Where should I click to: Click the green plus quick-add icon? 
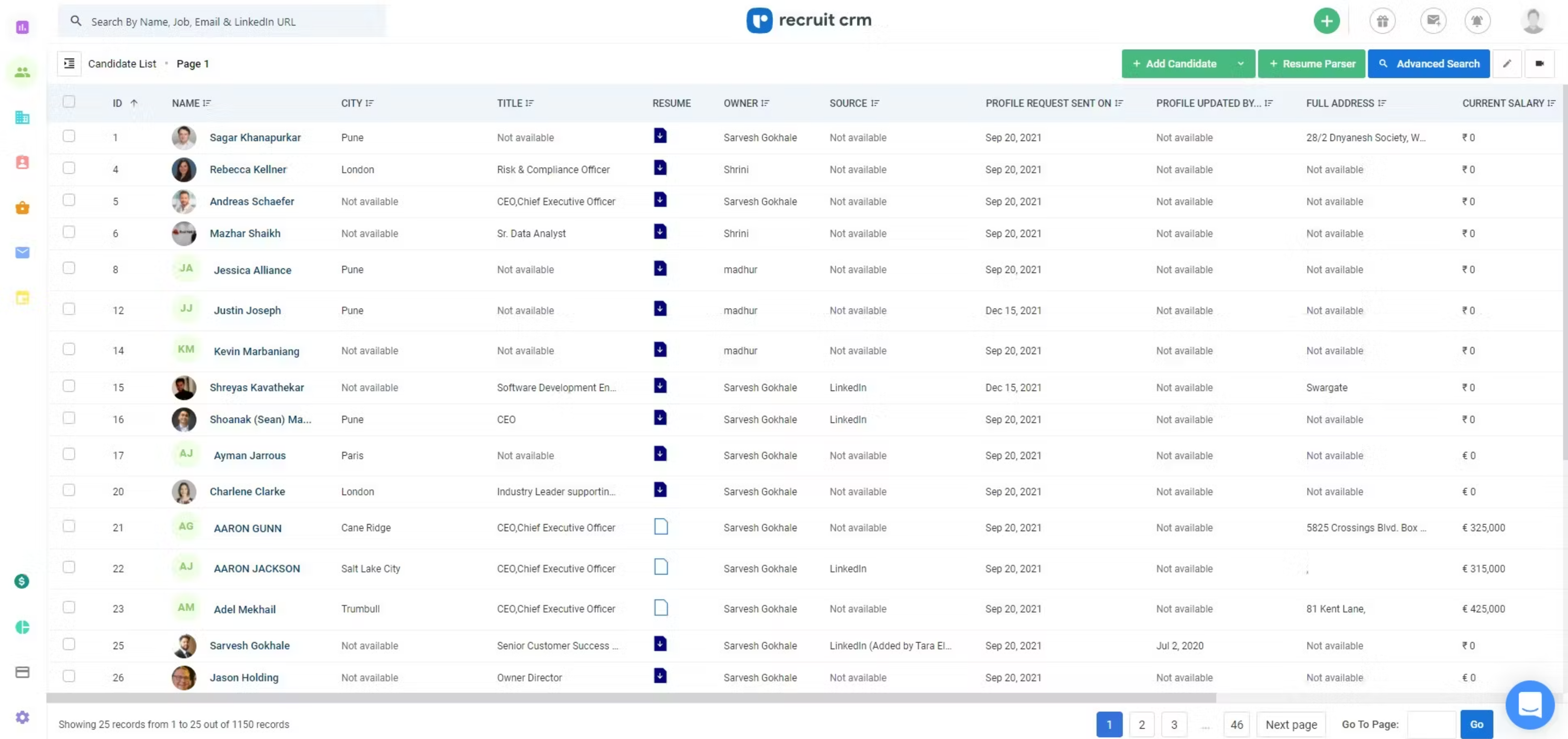[x=1326, y=21]
